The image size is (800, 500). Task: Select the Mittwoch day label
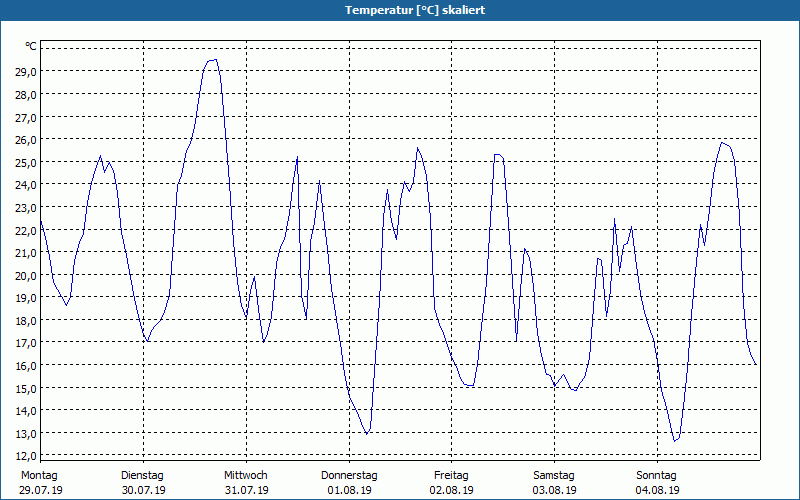pyautogui.click(x=245, y=476)
